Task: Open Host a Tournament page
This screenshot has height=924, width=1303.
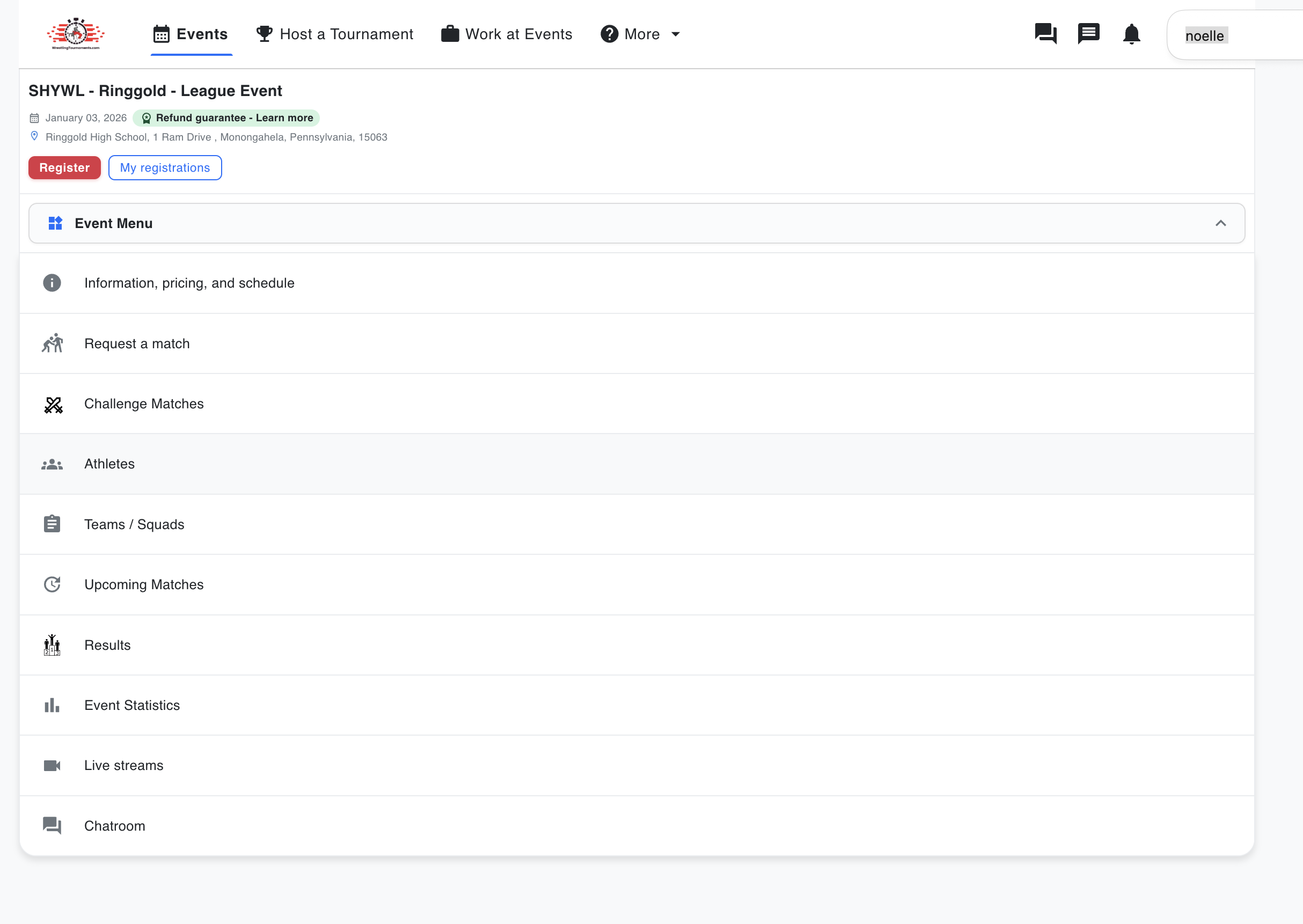Action: (x=334, y=34)
